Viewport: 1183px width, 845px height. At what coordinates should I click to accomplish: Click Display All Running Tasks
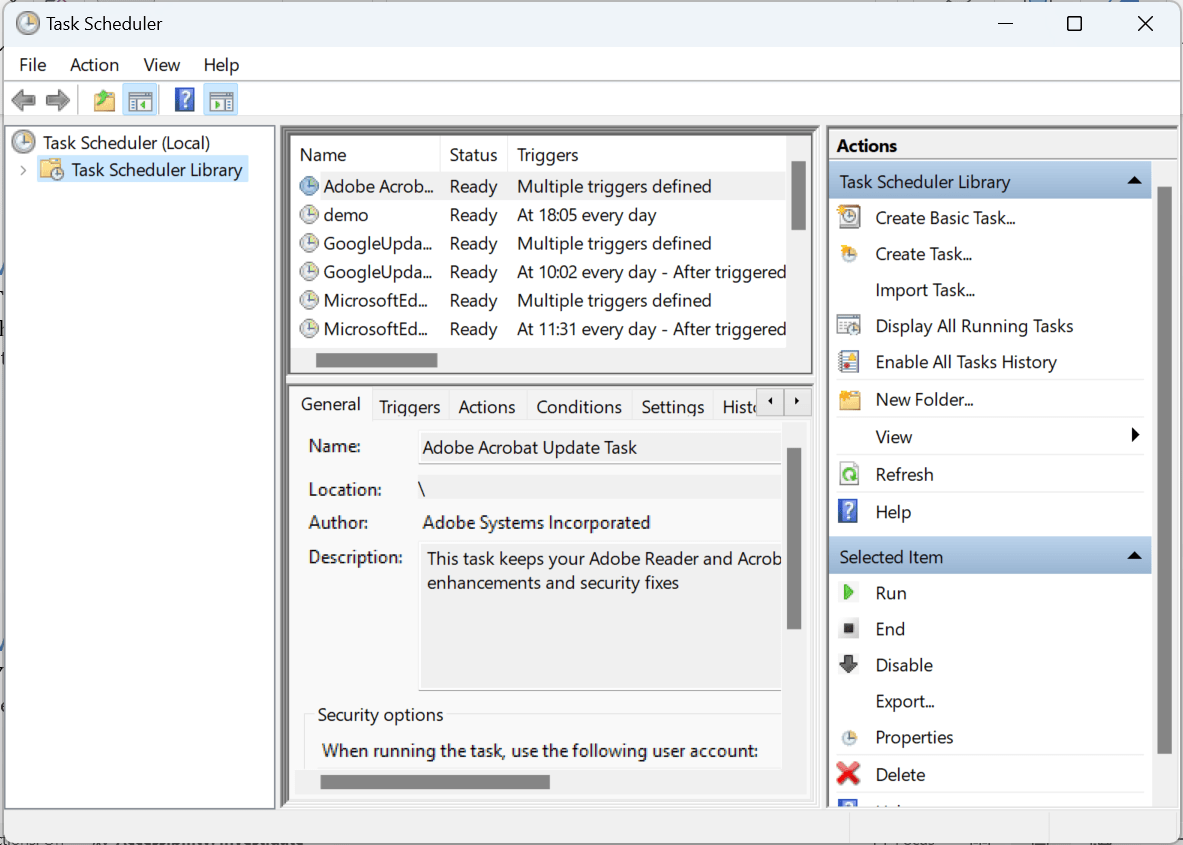[974, 325]
